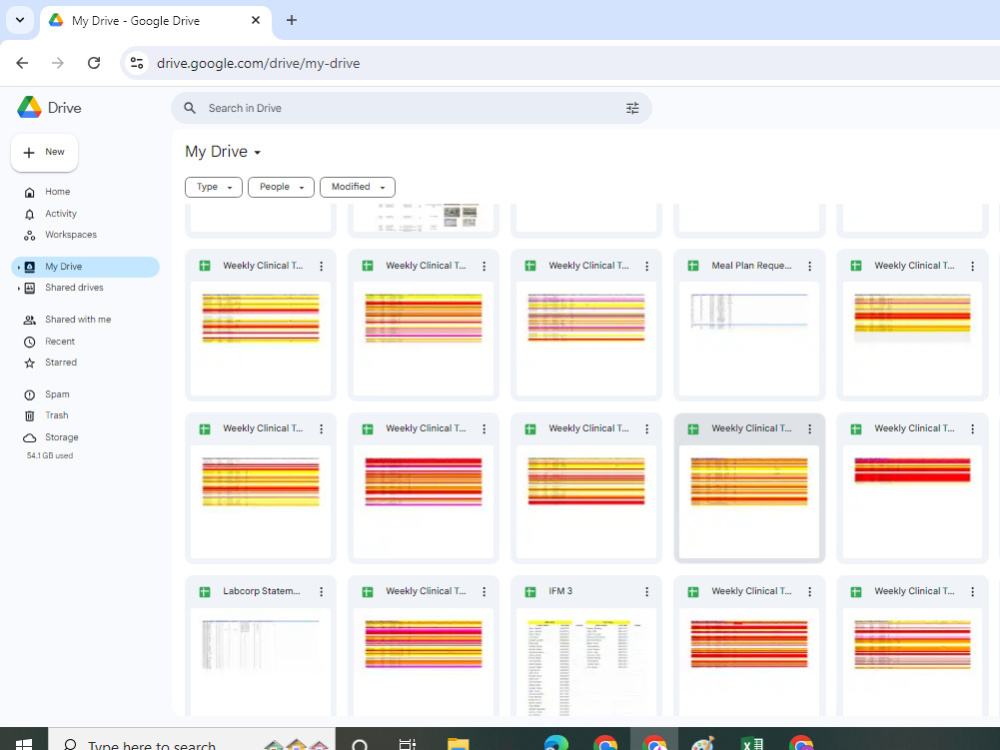View site information for drive.google.com

(x=136, y=63)
